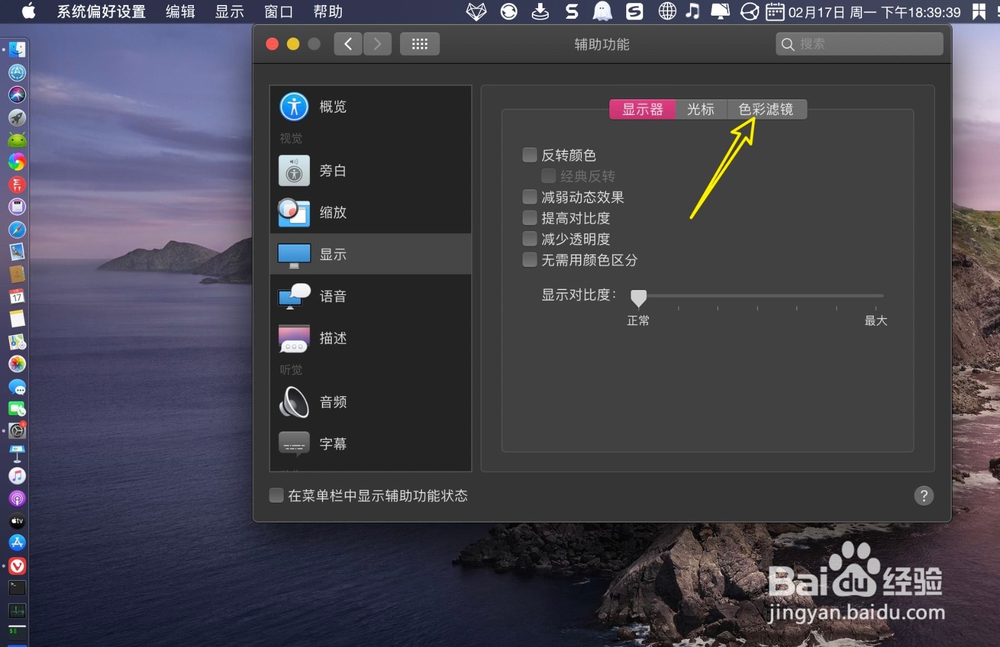
Task: Toggle 减少透明度 on
Action: pos(529,238)
